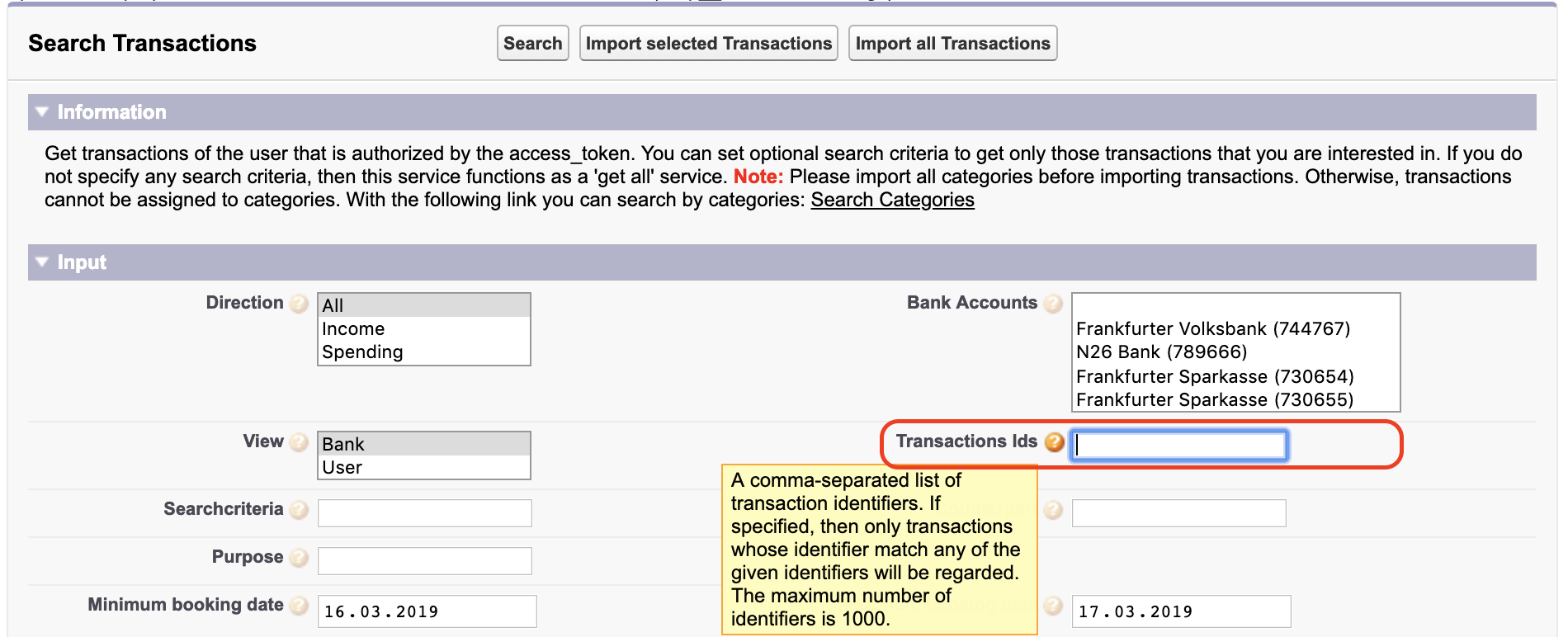
Task: Select Income in Direction list
Action: (x=423, y=328)
